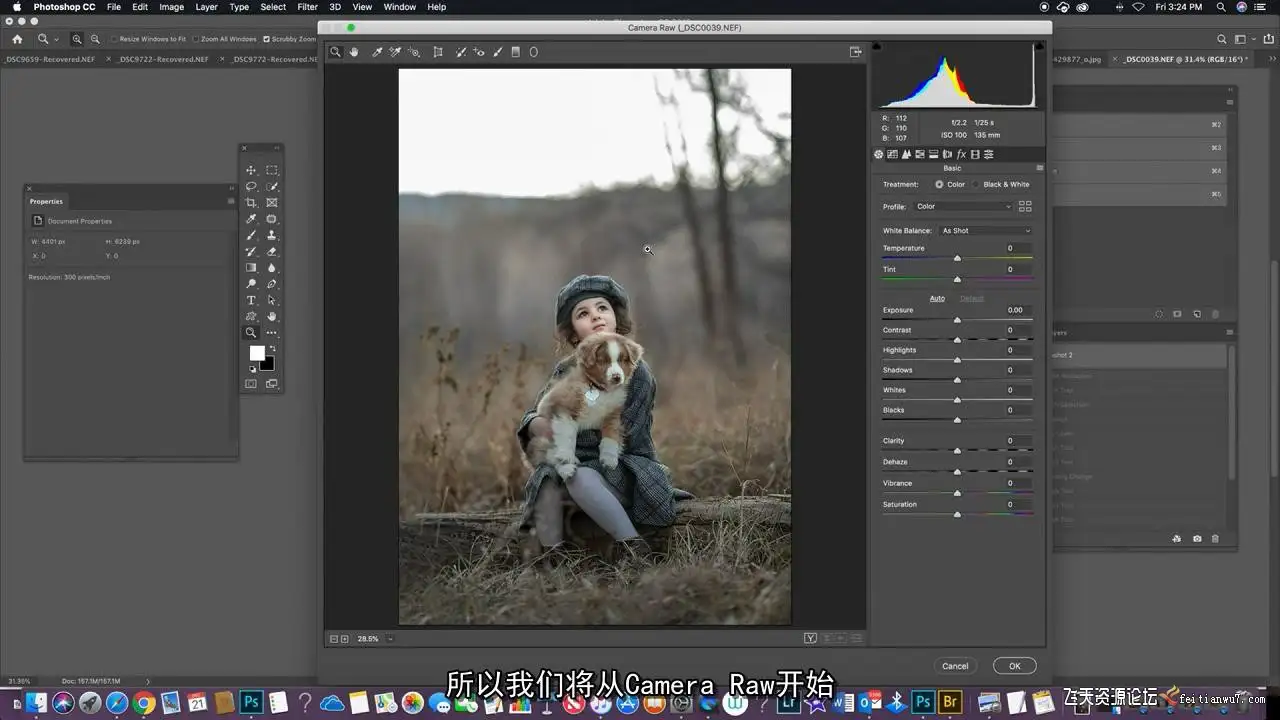1280x720 pixels.
Task: Disable the Scrubby Zoom checkbox
Action: 266,39
